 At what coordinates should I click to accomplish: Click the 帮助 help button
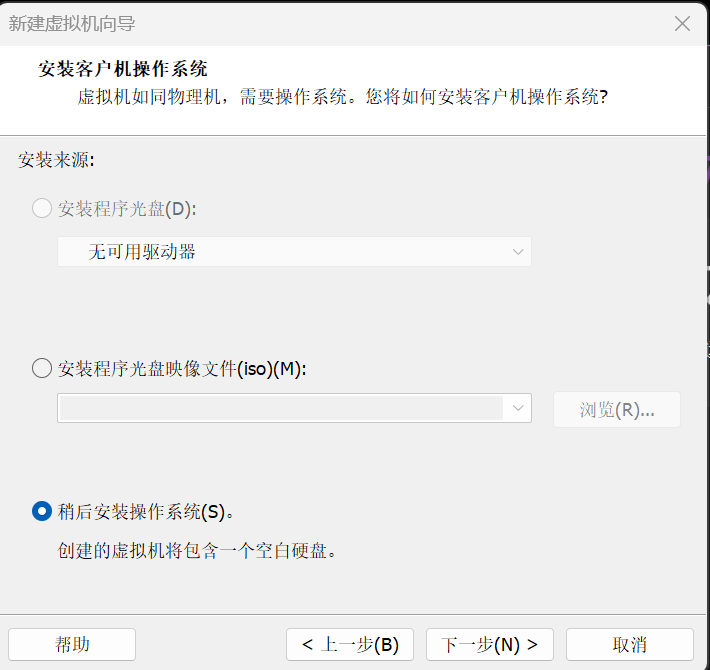[x=72, y=644]
